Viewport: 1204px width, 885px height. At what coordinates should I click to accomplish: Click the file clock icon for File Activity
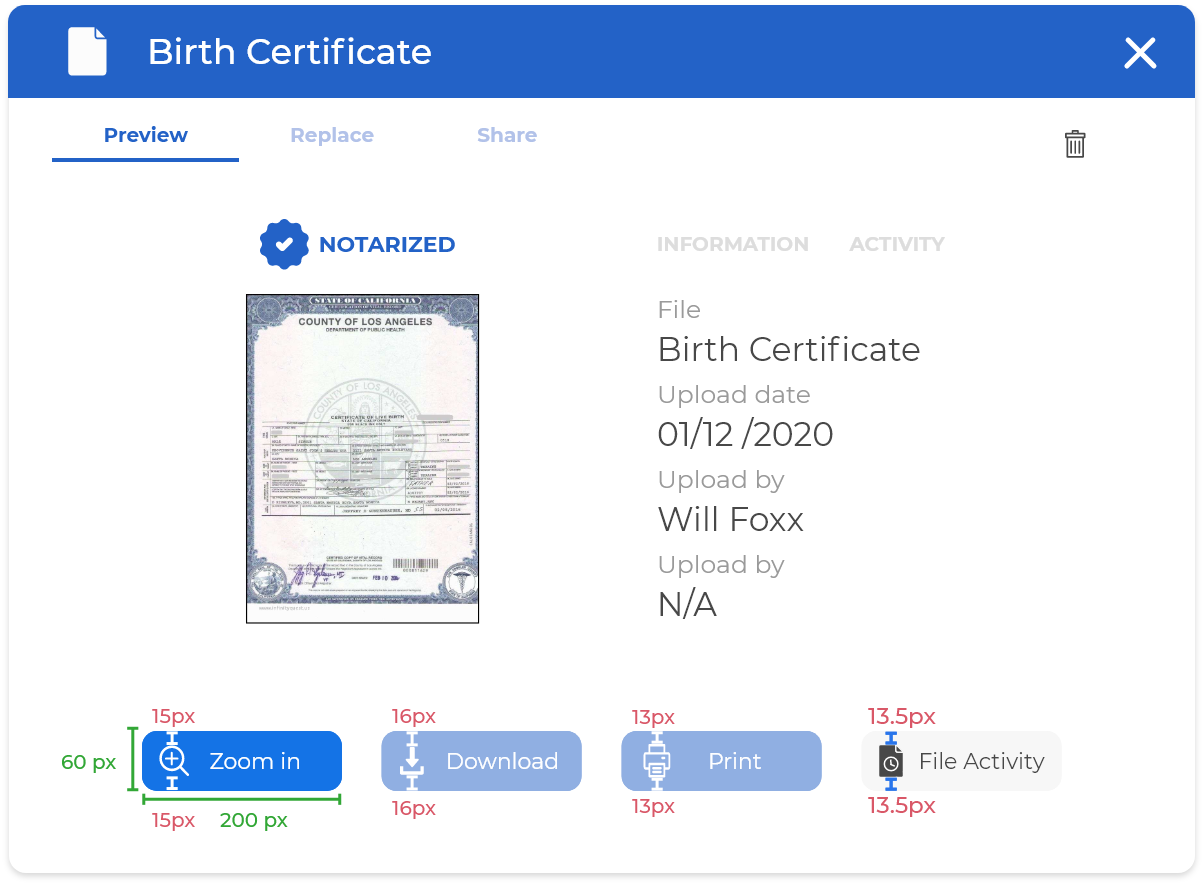891,761
